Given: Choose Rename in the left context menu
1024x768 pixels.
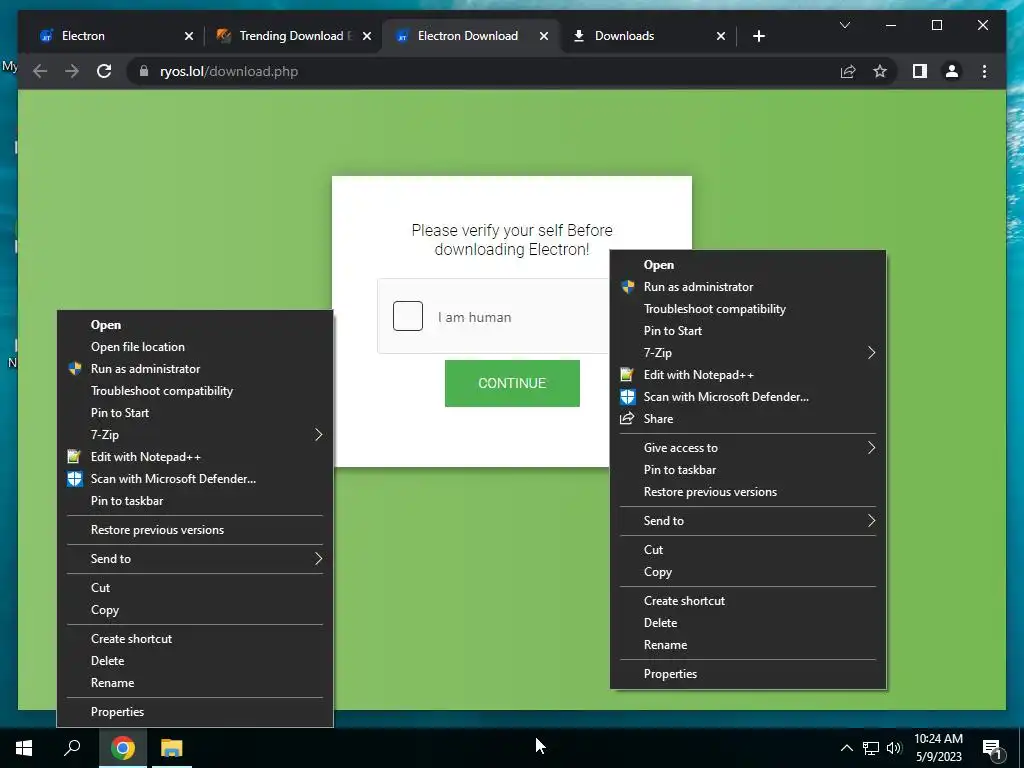Looking at the screenshot, I should pos(195,683).
